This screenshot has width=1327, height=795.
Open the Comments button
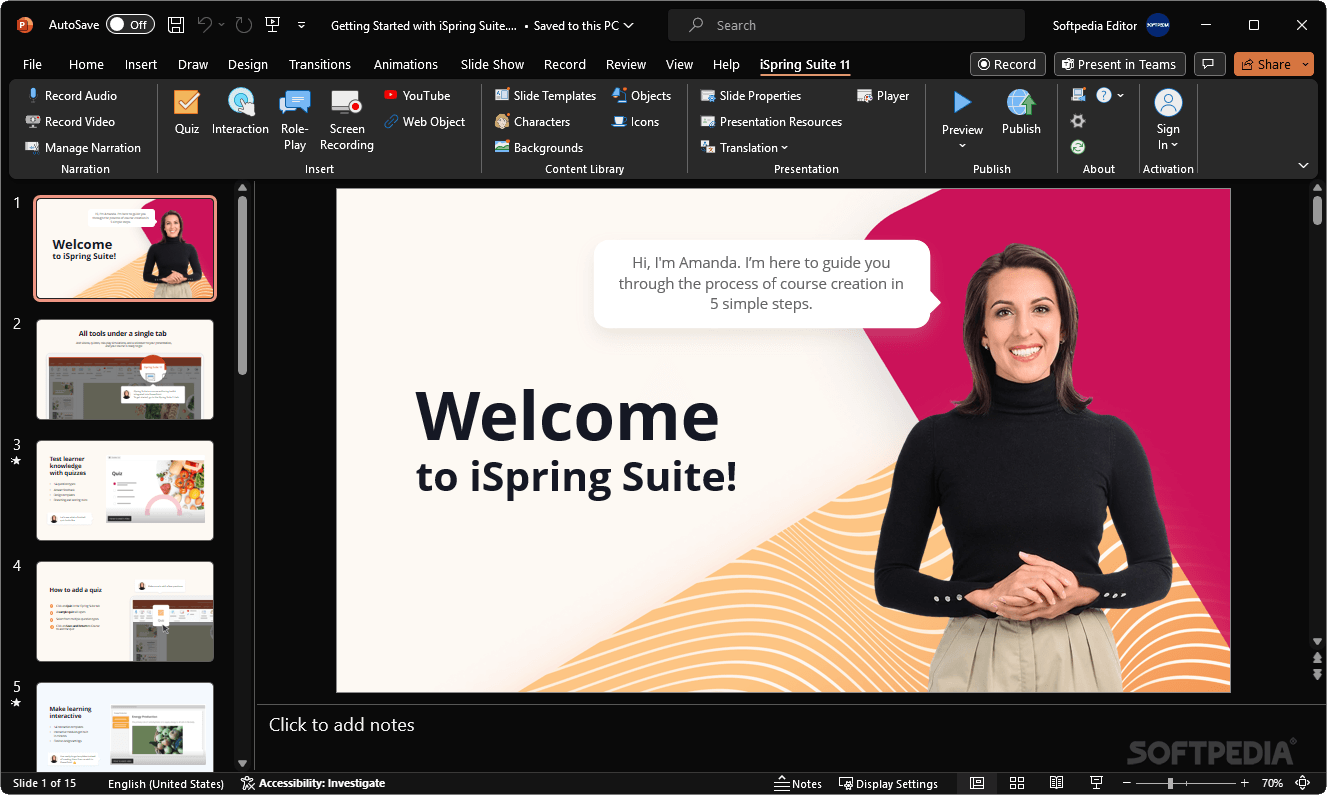pyautogui.click(x=1210, y=64)
